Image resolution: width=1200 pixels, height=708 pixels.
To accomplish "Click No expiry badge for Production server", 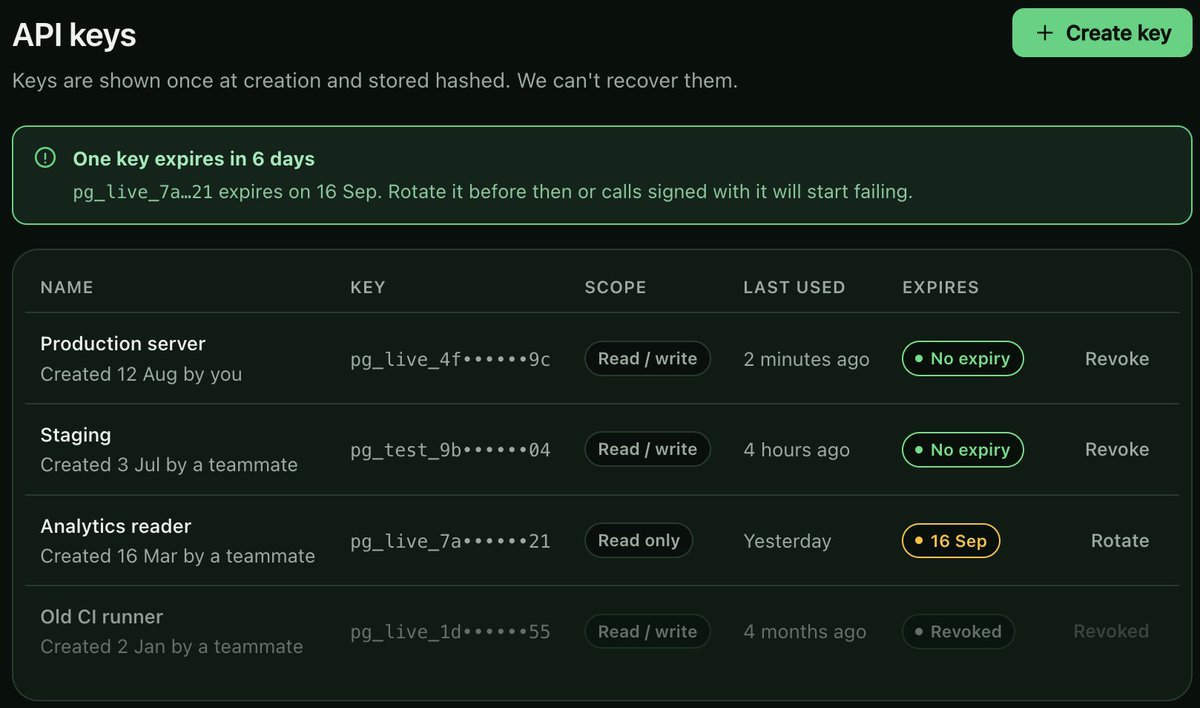I will tap(963, 359).
